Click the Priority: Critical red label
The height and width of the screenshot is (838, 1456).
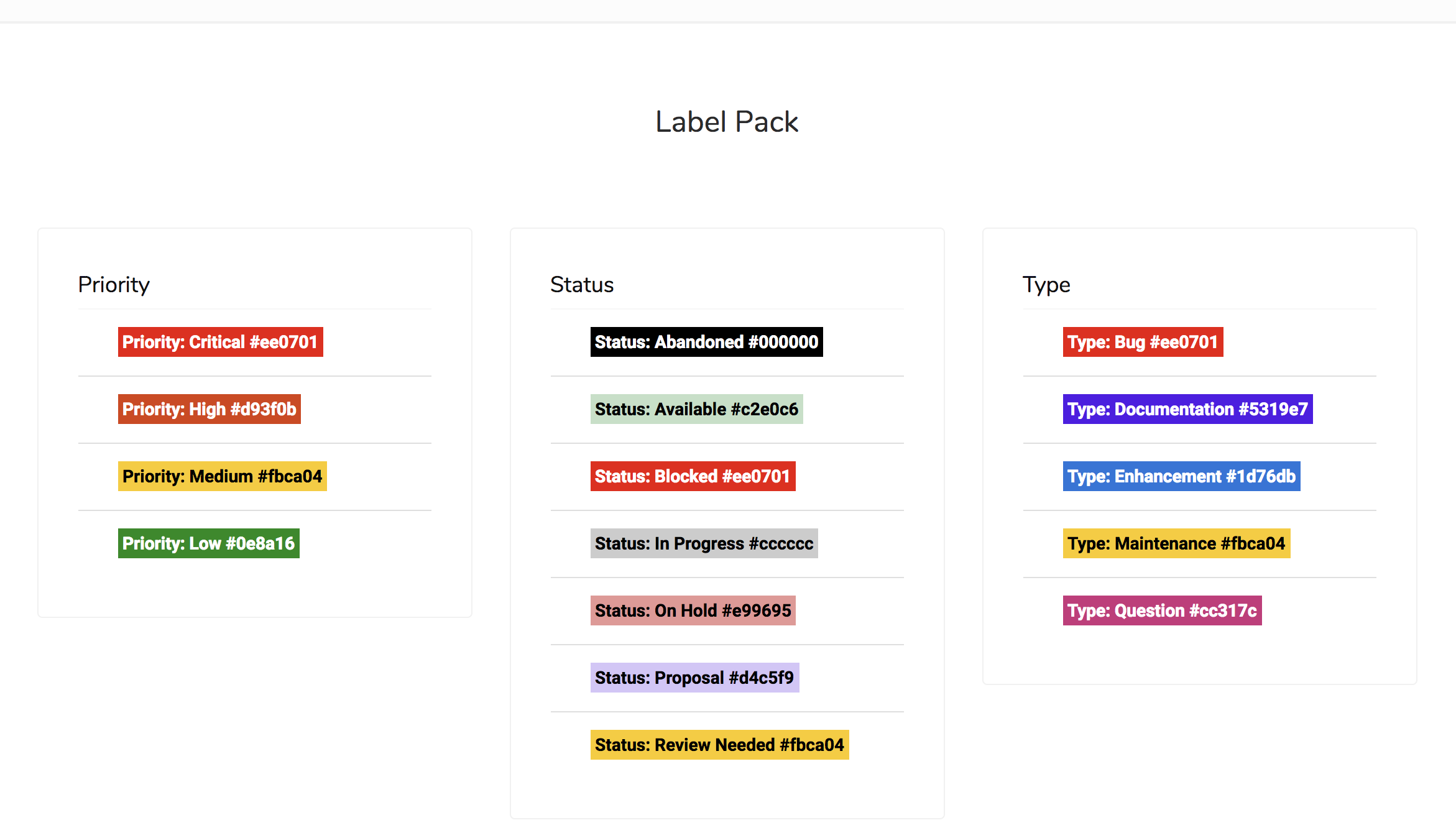(x=220, y=342)
